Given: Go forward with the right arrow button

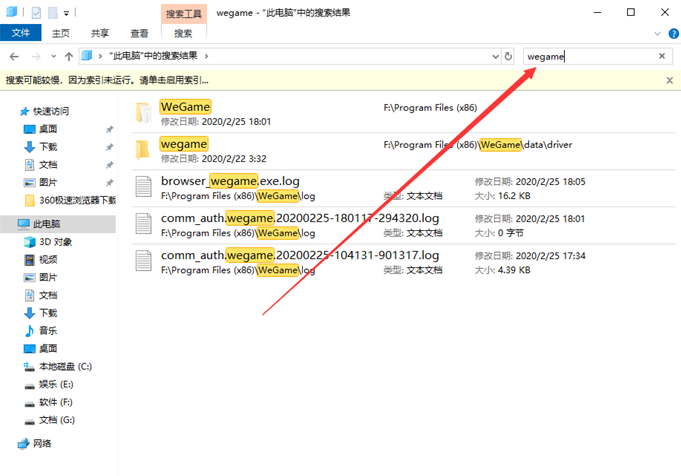Looking at the screenshot, I should point(36,56).
